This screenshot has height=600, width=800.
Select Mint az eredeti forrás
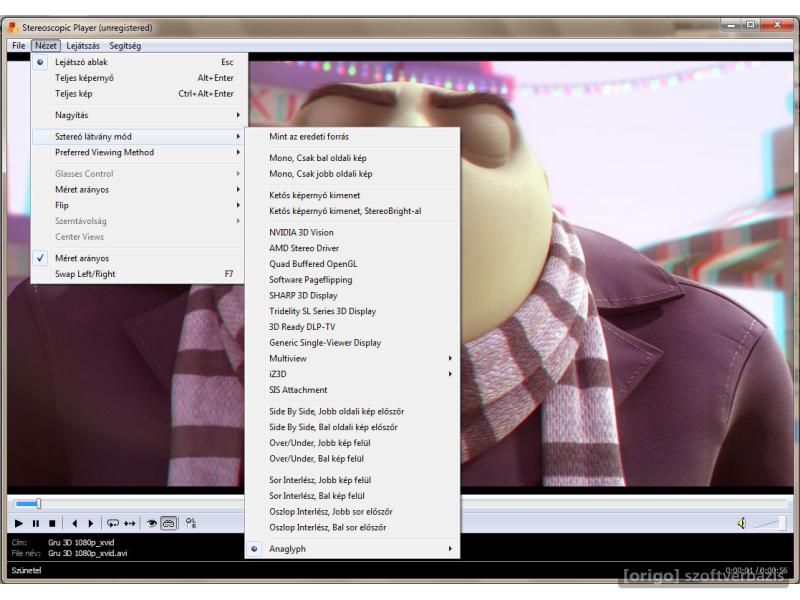click(x=352, y=137)
